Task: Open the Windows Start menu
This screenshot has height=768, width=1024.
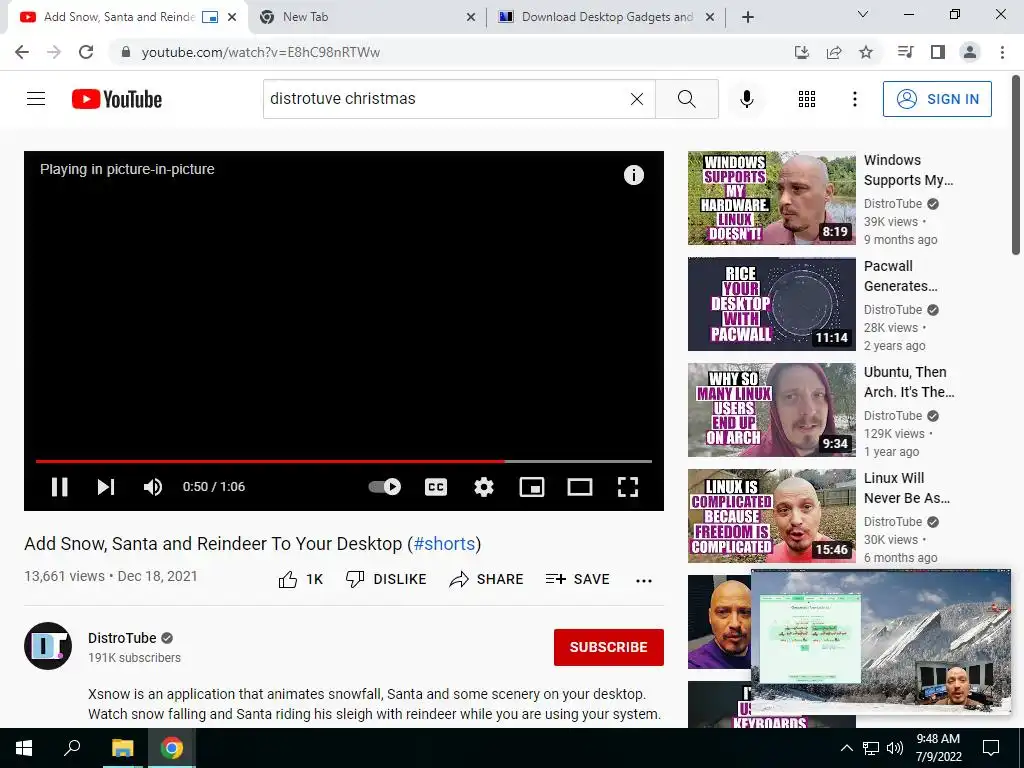Action: [x=24, y=748]
